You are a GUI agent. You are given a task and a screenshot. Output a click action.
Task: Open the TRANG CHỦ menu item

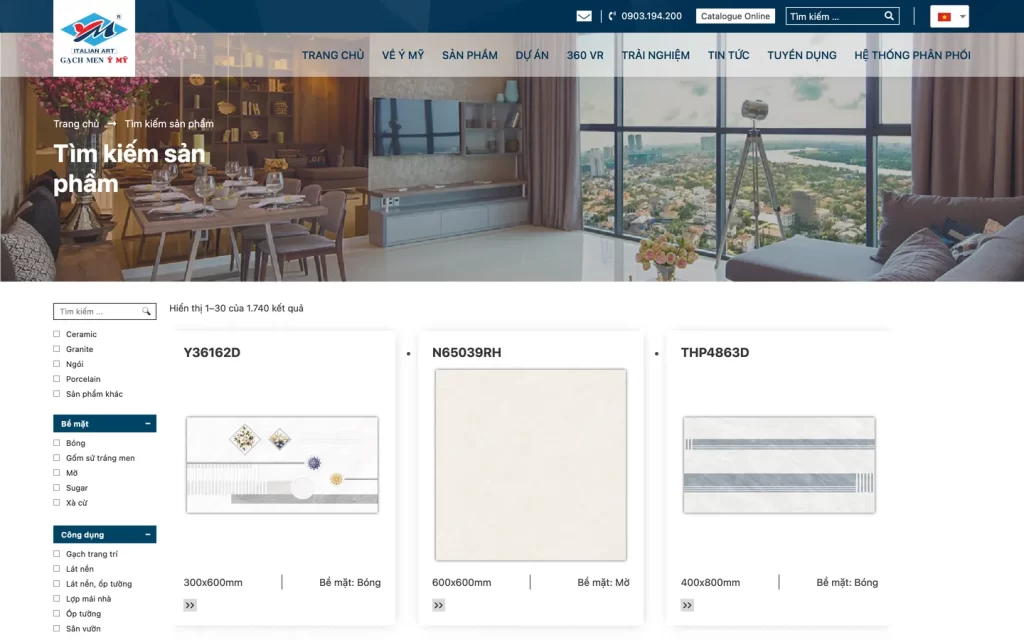click(x=333, y=56)
